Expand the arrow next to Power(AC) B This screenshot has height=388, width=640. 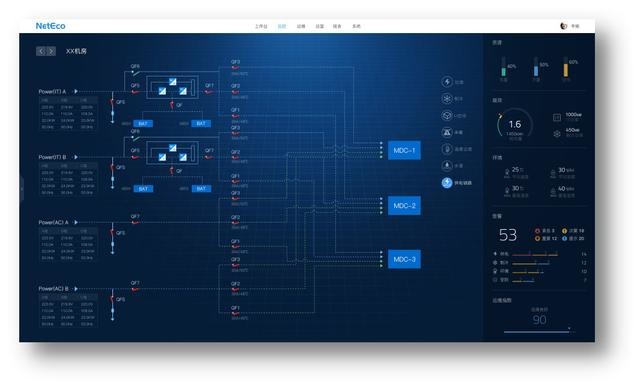(76, 289)
